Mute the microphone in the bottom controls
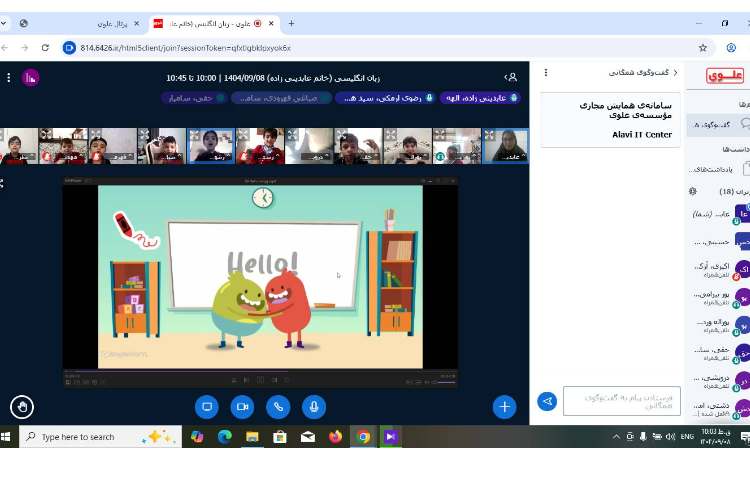Viewport: 750px width, 480px height. pos(313,406)
